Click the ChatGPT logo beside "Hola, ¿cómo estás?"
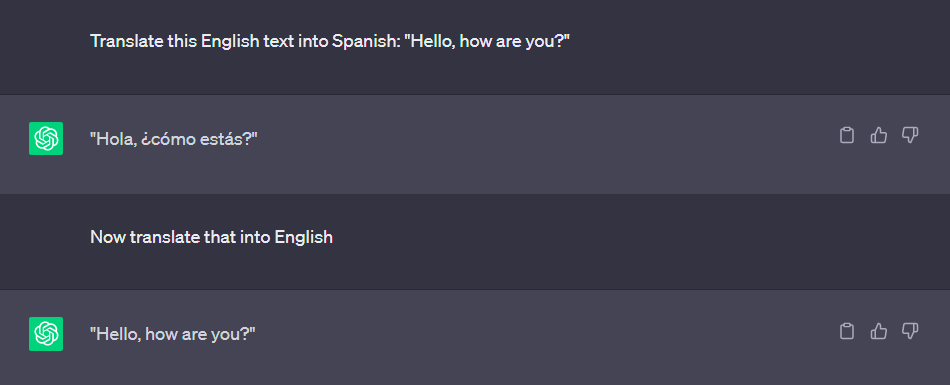 [46, 138]
